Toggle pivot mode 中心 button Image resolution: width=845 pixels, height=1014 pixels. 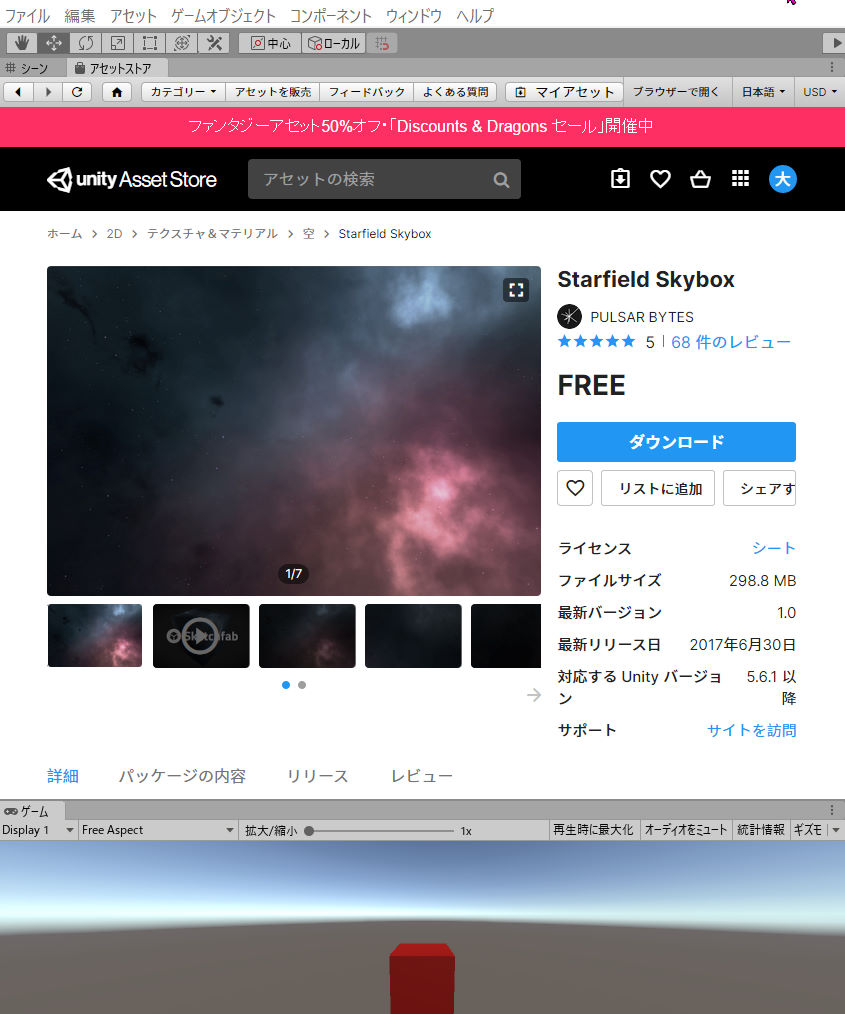tap(271, 43)
